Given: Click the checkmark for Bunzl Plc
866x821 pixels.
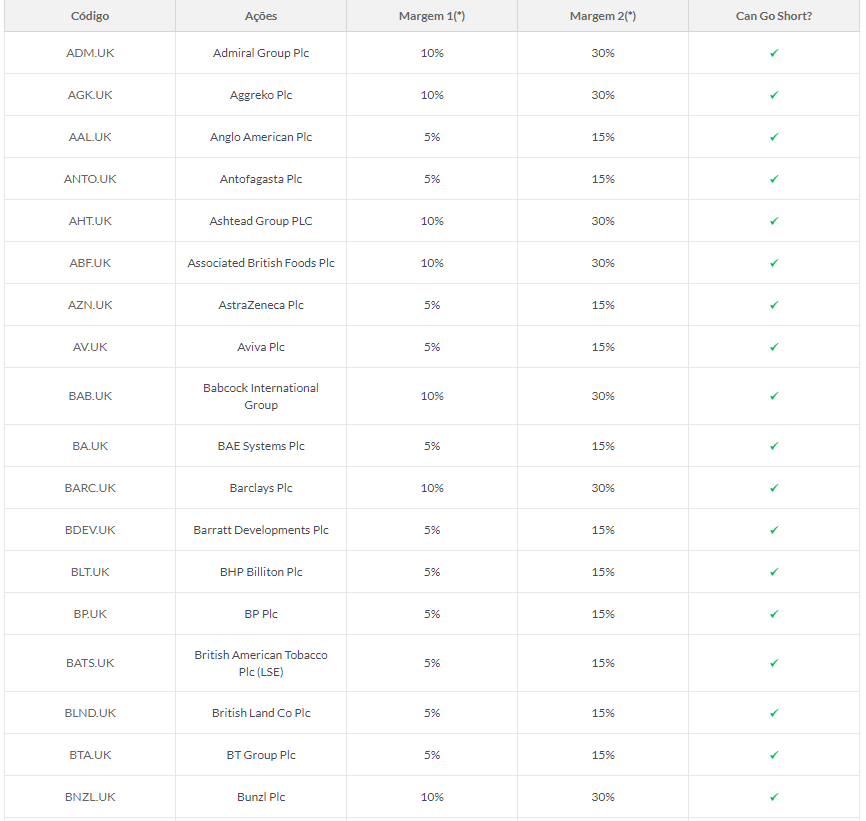Looking at the screenshot, I should (x=774, y=797).
